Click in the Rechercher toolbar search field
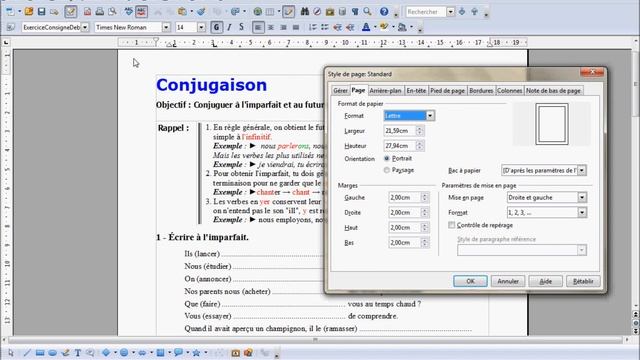640x360 pixels. coord(426,12)
